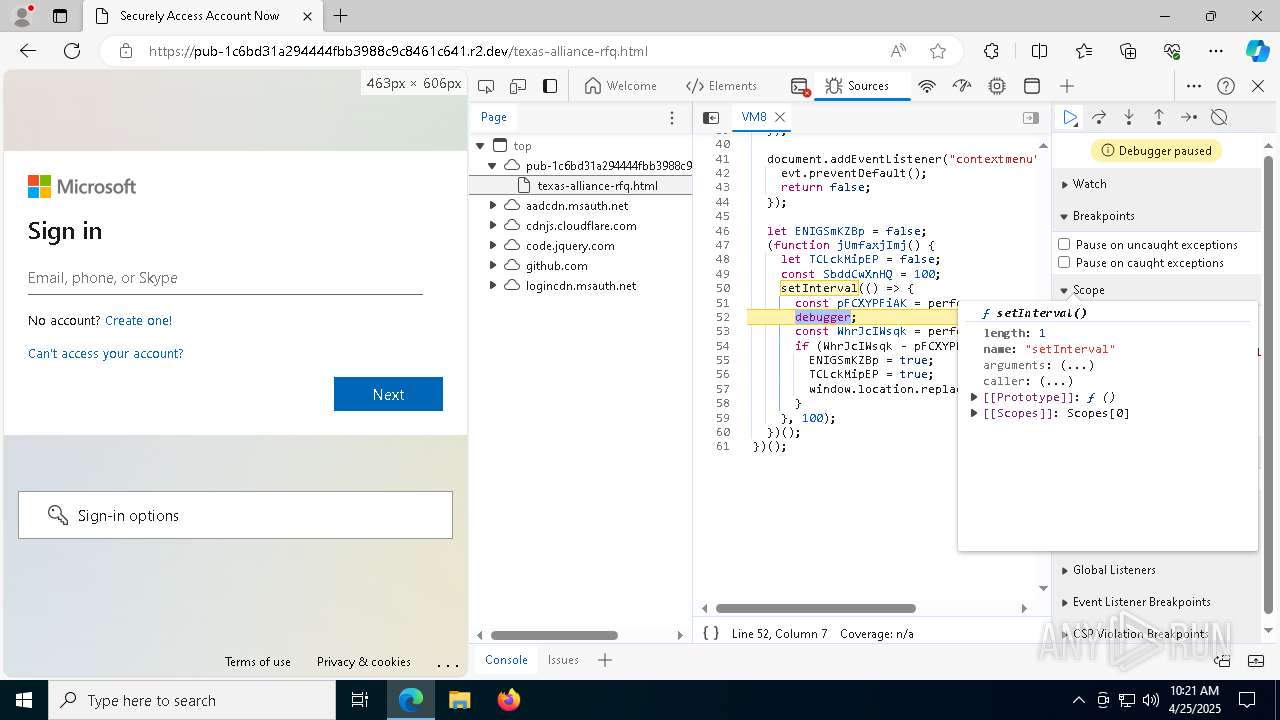Add more tools plus icon
1280x720 pixels.
pos(1067,86)
